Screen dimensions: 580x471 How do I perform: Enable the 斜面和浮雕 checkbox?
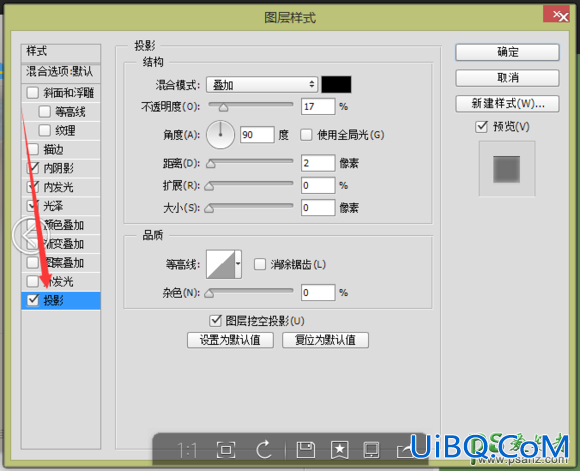33,92
